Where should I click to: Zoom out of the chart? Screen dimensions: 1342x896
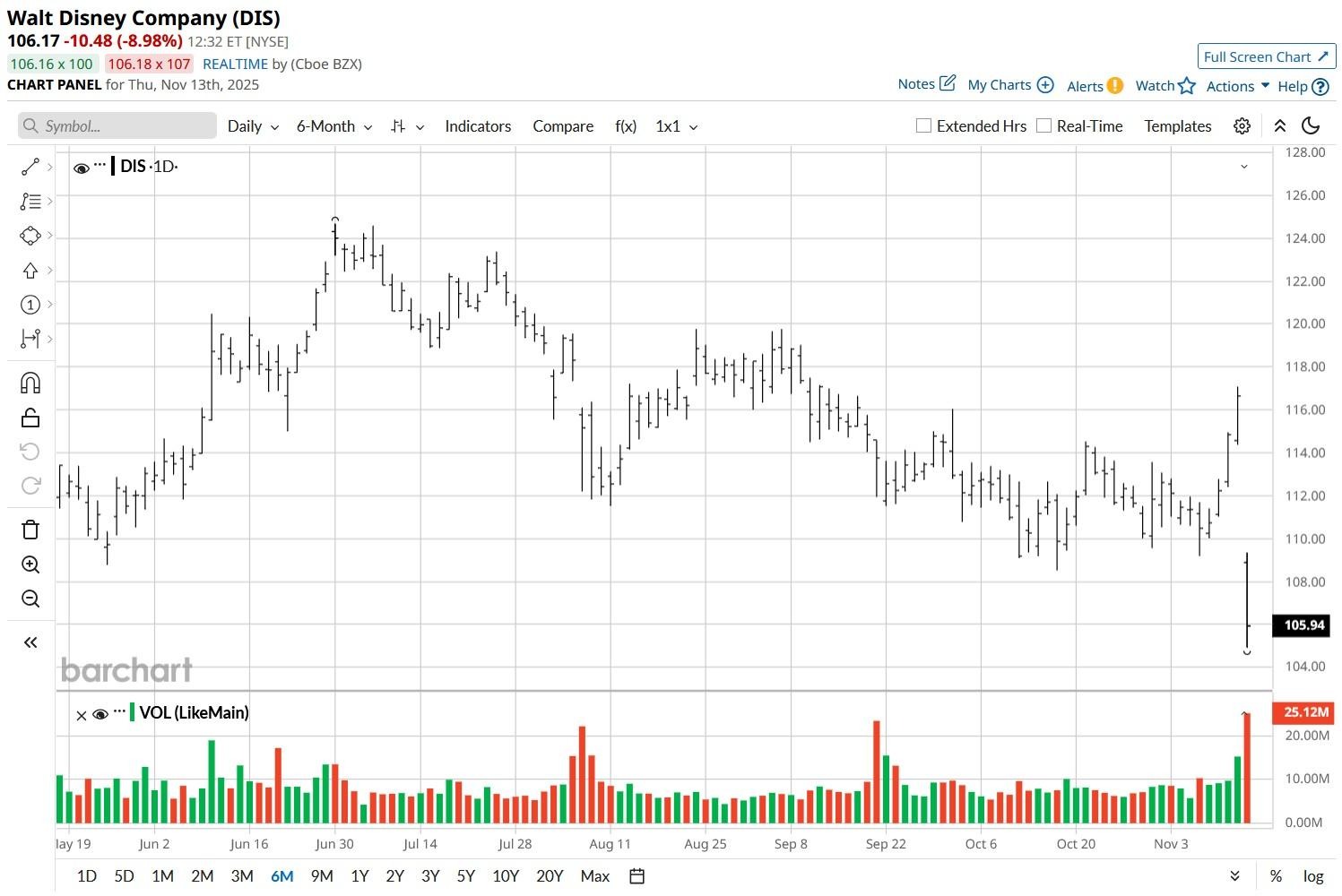click(x=30, y=599)
